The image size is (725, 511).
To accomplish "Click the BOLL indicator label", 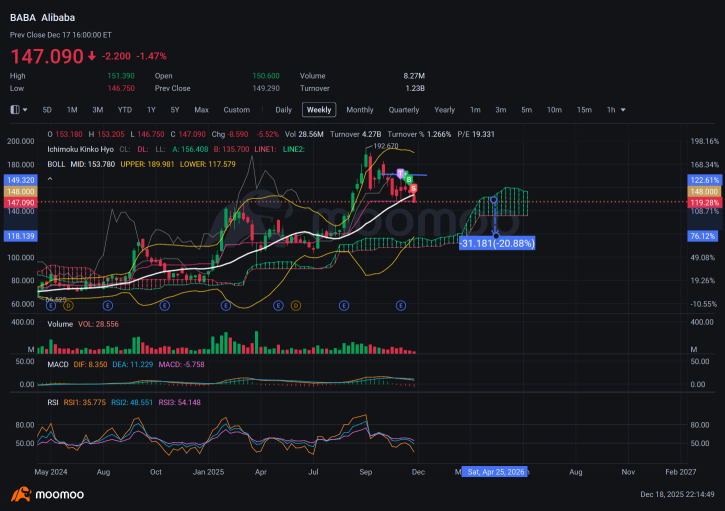I will pyautogui.click(x=56, y=164).
